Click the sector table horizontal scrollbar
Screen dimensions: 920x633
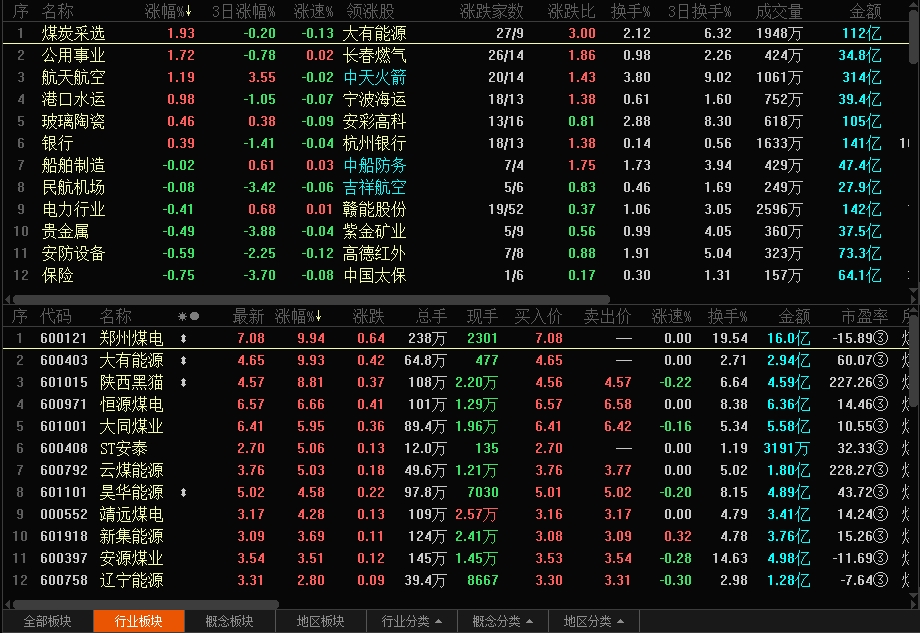[300, 298]
